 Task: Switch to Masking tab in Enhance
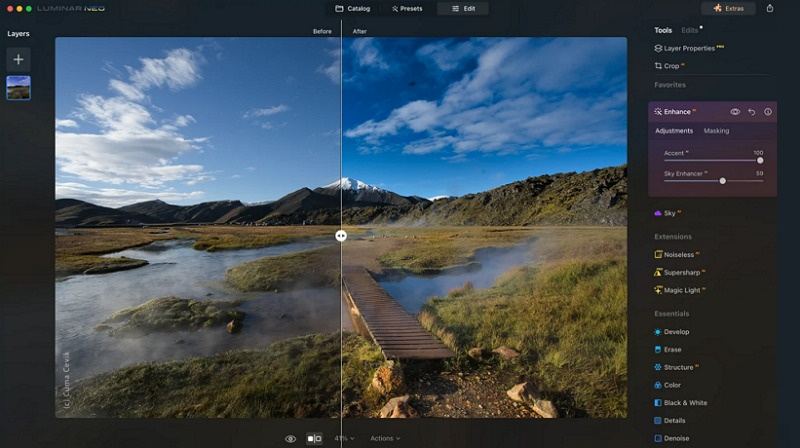(x=716, y=131)
